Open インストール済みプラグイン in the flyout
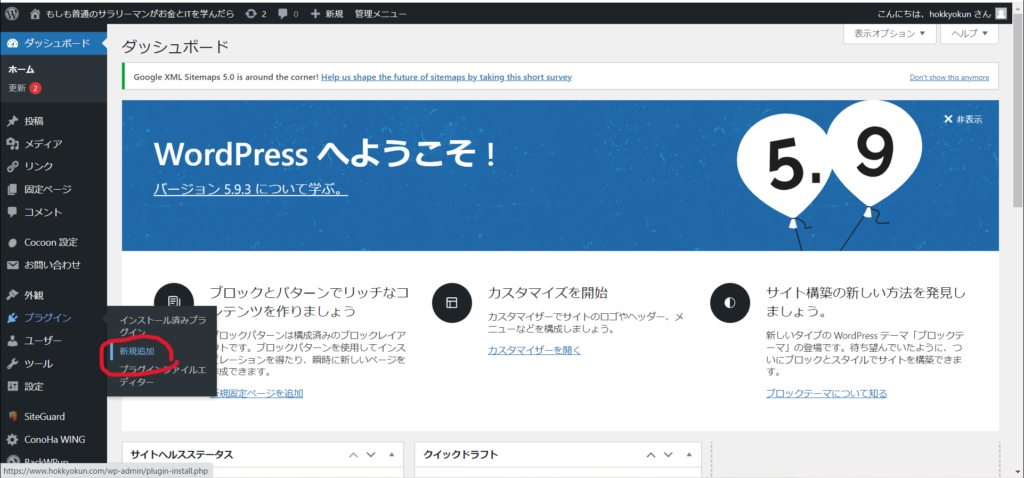1024x478 pixels. click(163, 327)
